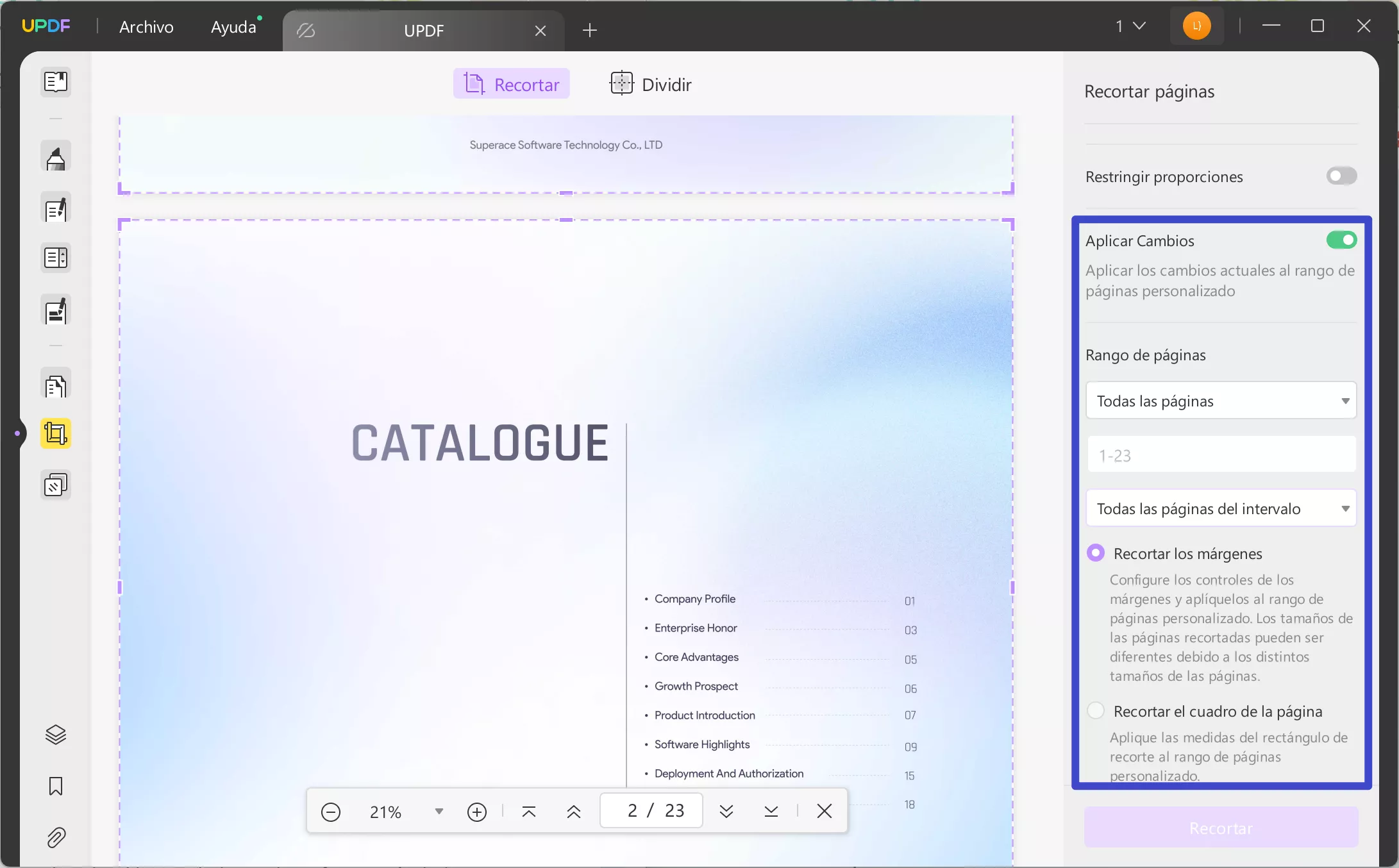Image resolution: width=1399 pixels, height=868 pixels.
Task: Expand the Todas las páginas dropdown
Action: point(1221,401)
